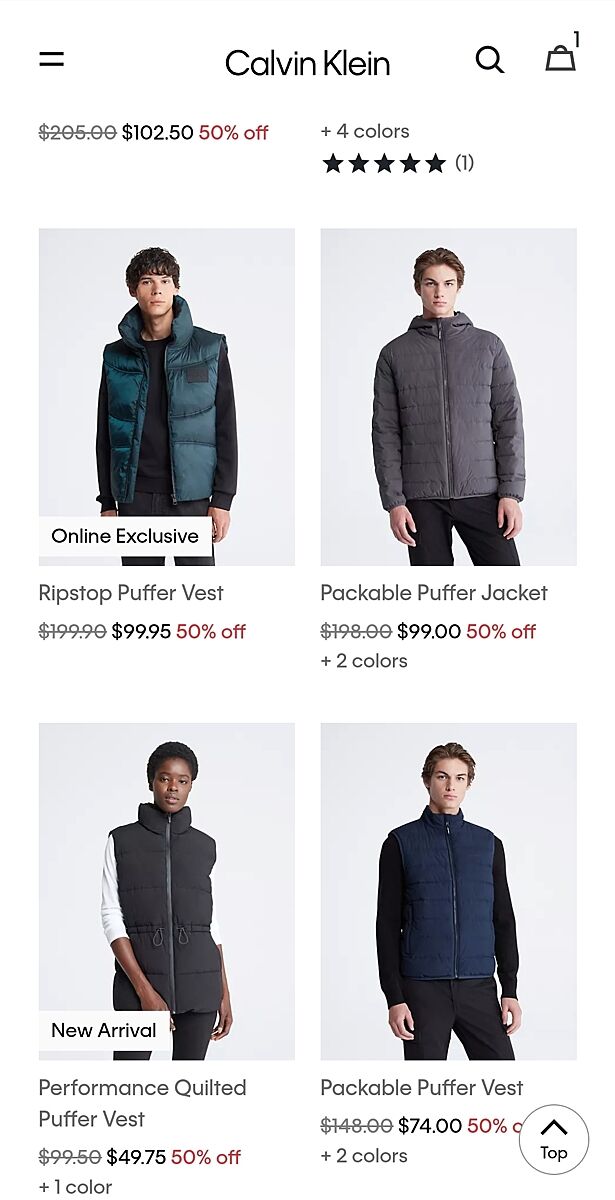Click the Calvin Klein logo
This screenshot has width=615, height=1200.
tap(307, 63)
